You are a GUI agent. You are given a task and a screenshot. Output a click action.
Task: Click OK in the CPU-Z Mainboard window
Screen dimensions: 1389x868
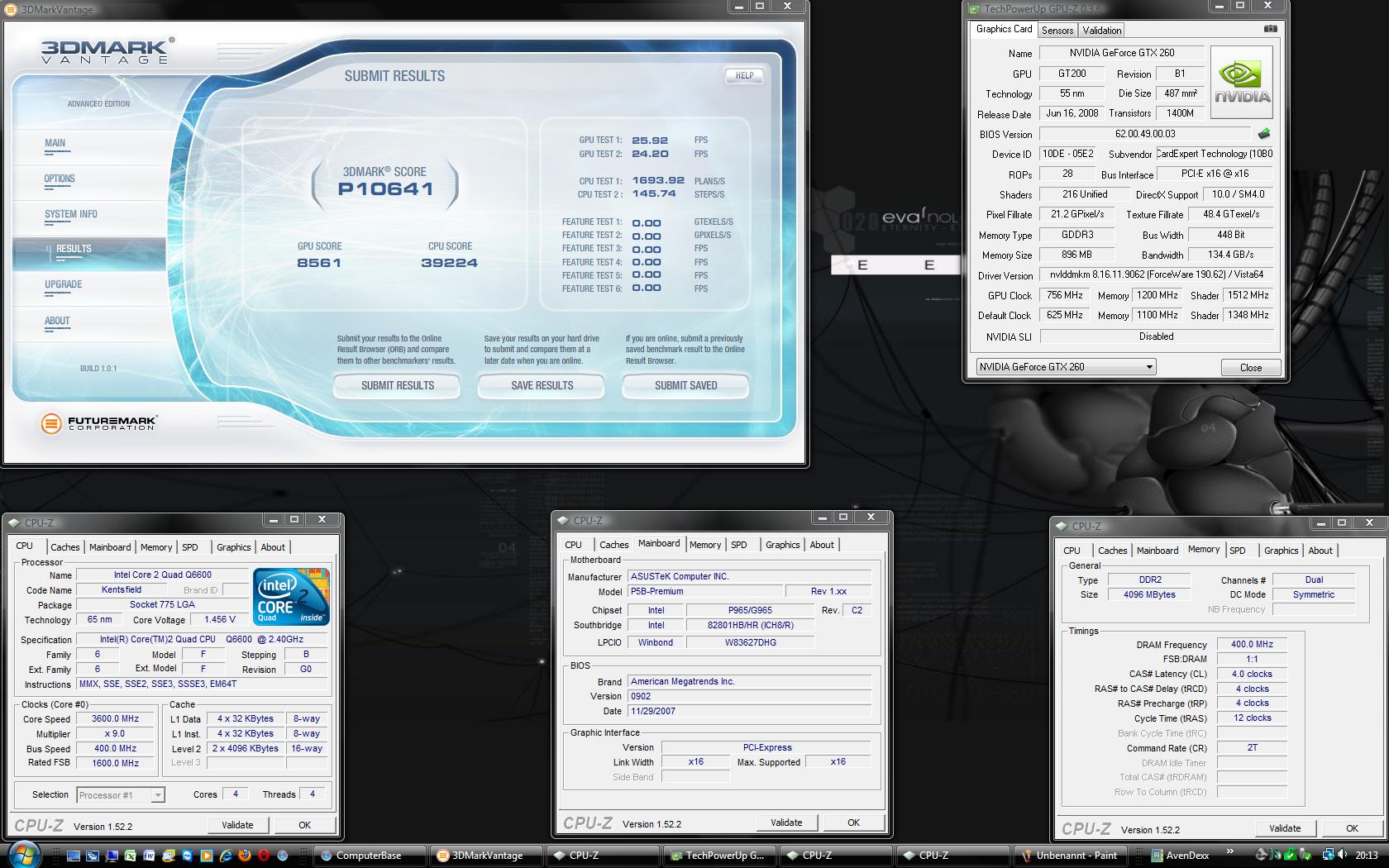[x=853, y=823]
